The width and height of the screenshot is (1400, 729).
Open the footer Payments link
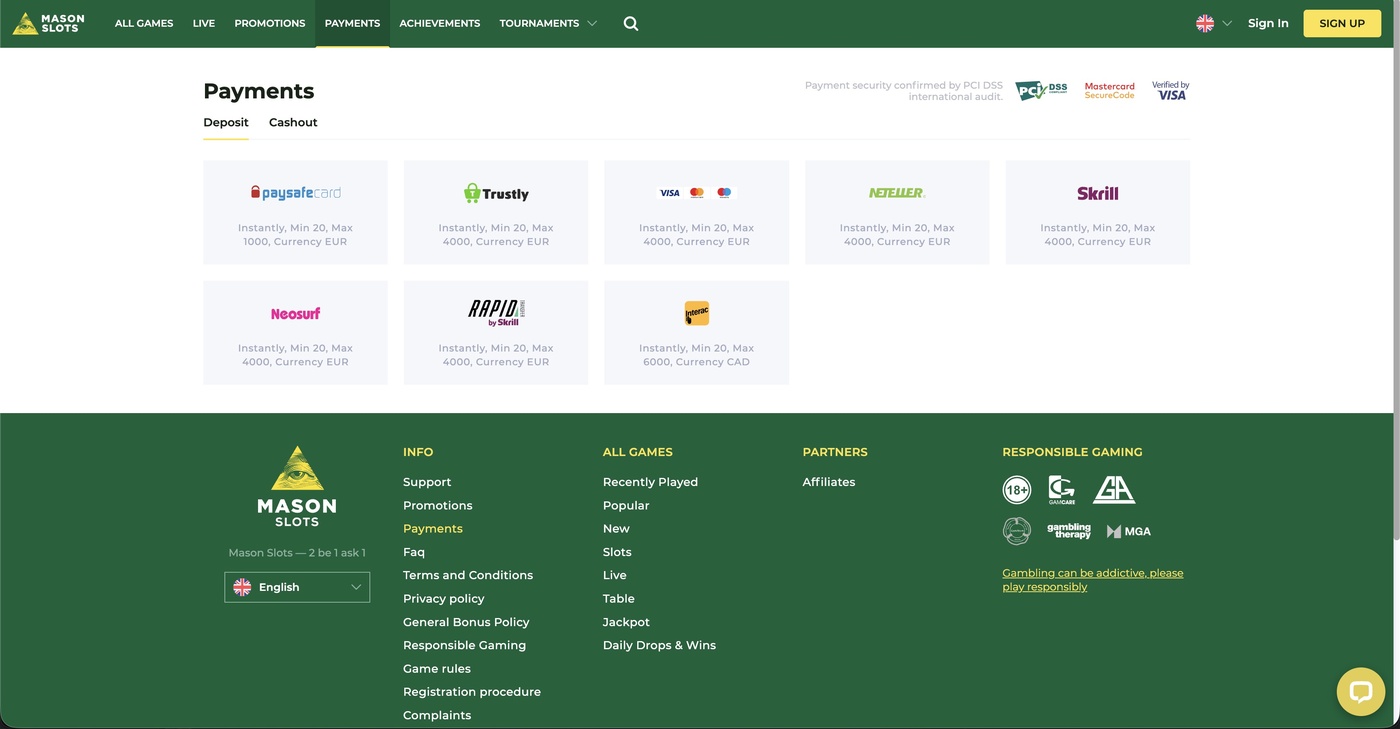click(433, 529)
